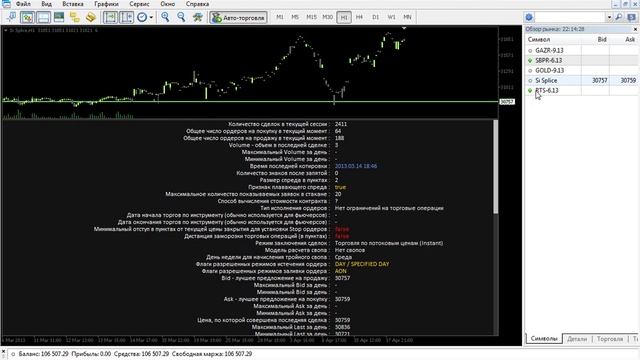
Task: Toggle the Market Watch panel icon
Action: (x=27, y=17)
